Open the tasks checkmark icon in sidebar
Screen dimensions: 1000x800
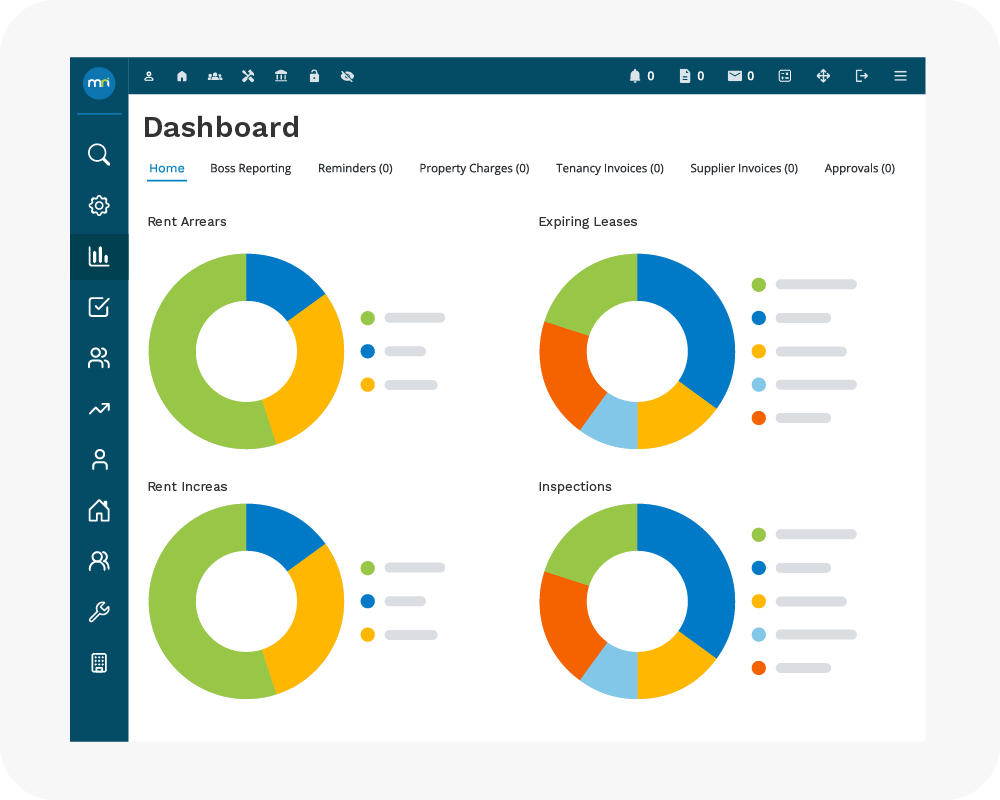(98, 307)
